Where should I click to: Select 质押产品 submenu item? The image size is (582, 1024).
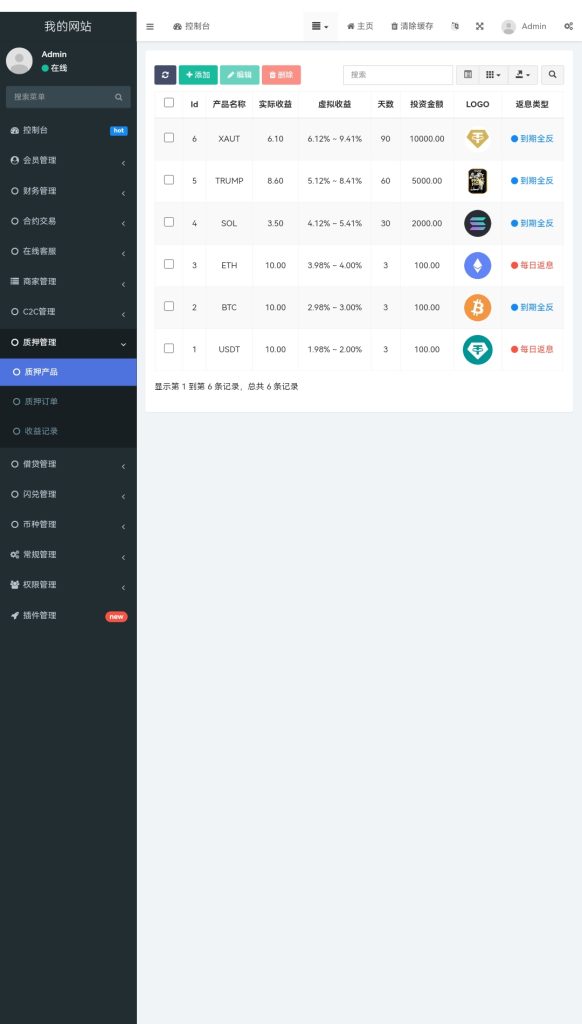[69, 372]
